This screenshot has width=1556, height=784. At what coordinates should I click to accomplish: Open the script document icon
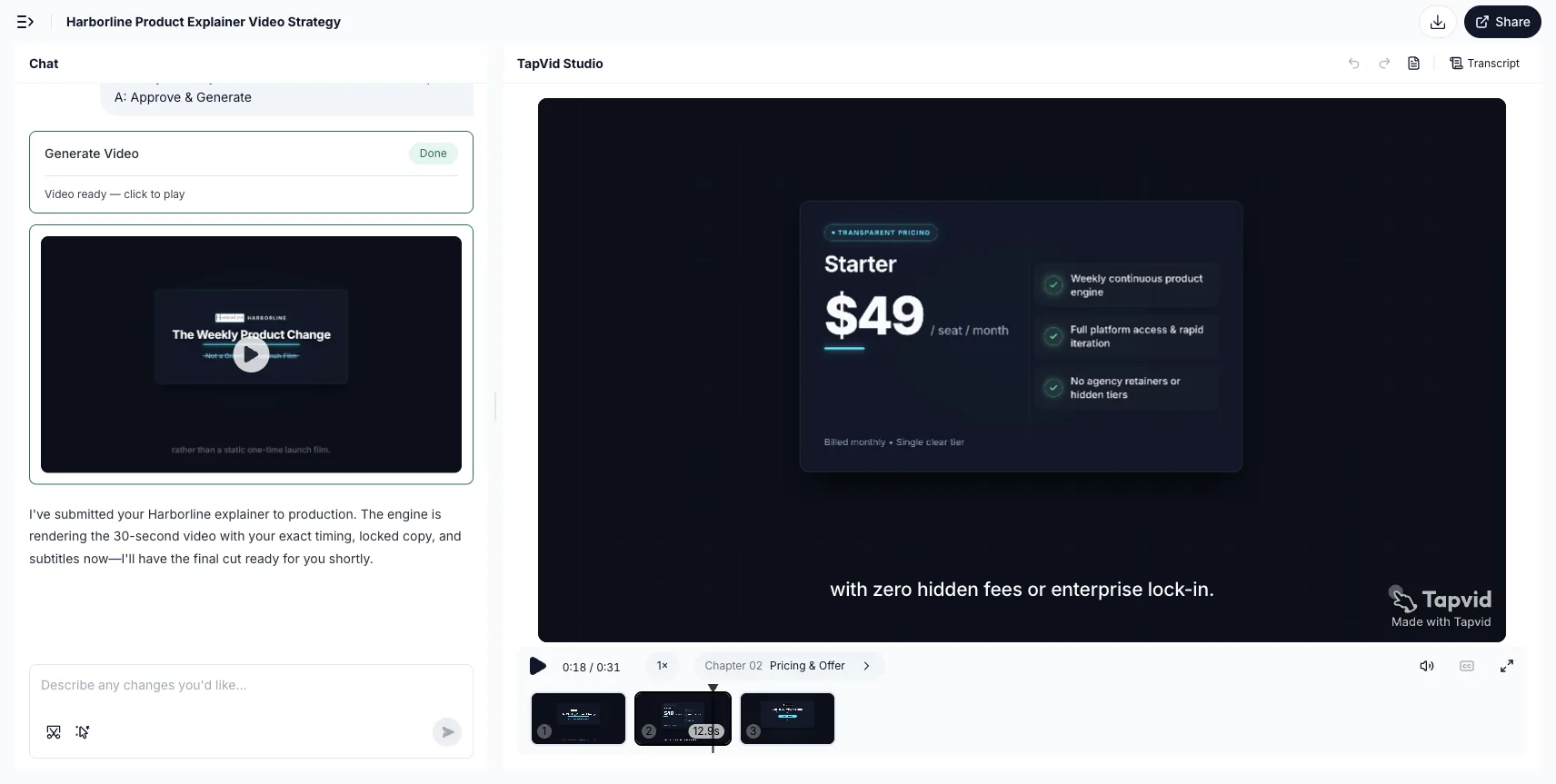(1413, 64)
